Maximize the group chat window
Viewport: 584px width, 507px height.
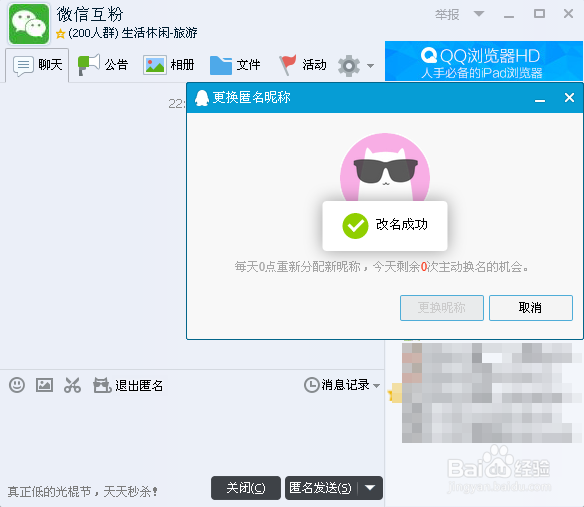tap(539, 14)
